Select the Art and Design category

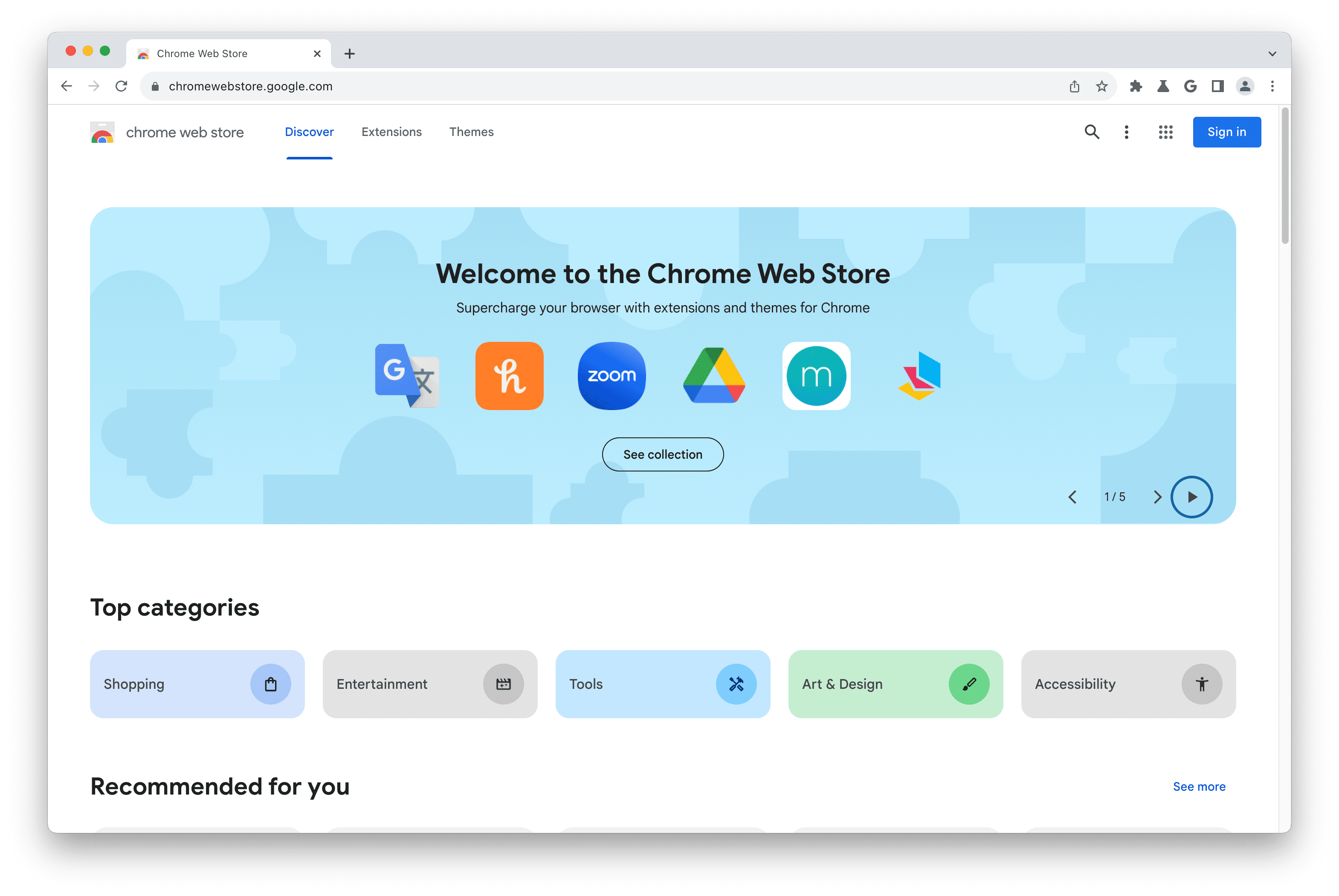tap(895, 684)
